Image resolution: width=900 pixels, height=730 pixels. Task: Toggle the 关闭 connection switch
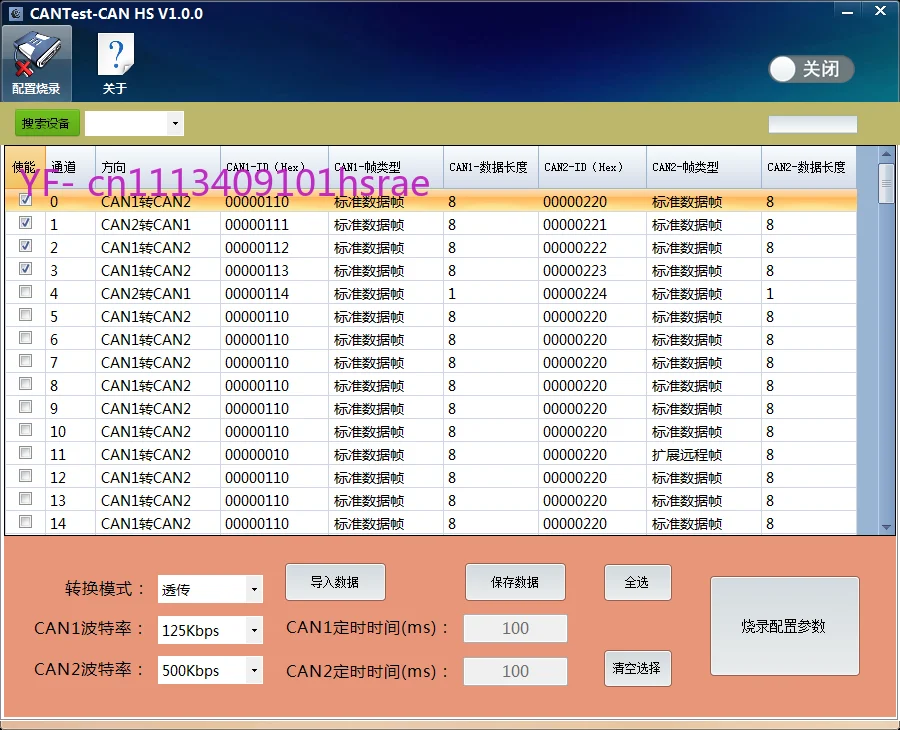(x=811, y=69)
